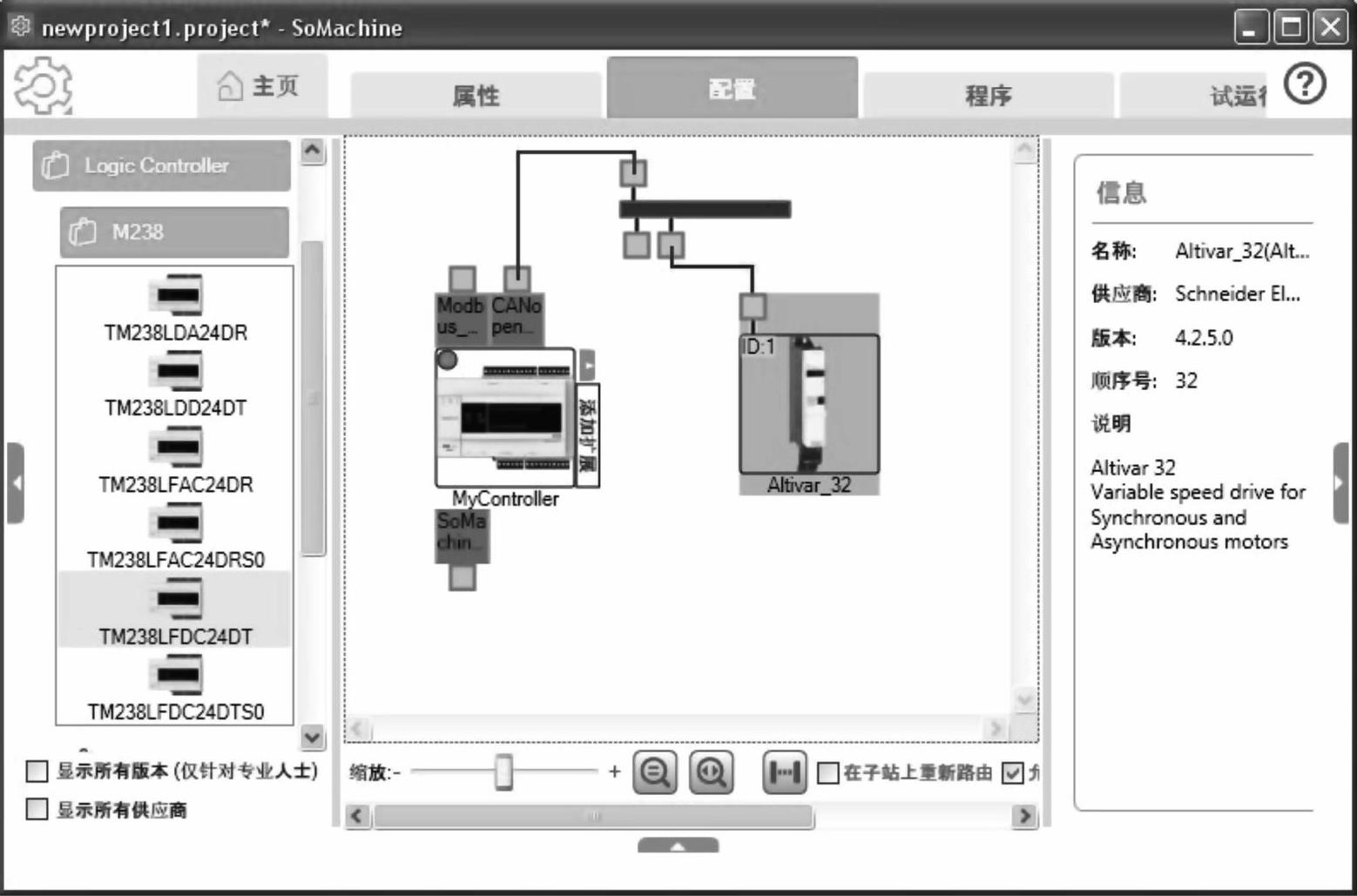Click the zoom slider handle
1357x896 pixels.
pos(503,772)
